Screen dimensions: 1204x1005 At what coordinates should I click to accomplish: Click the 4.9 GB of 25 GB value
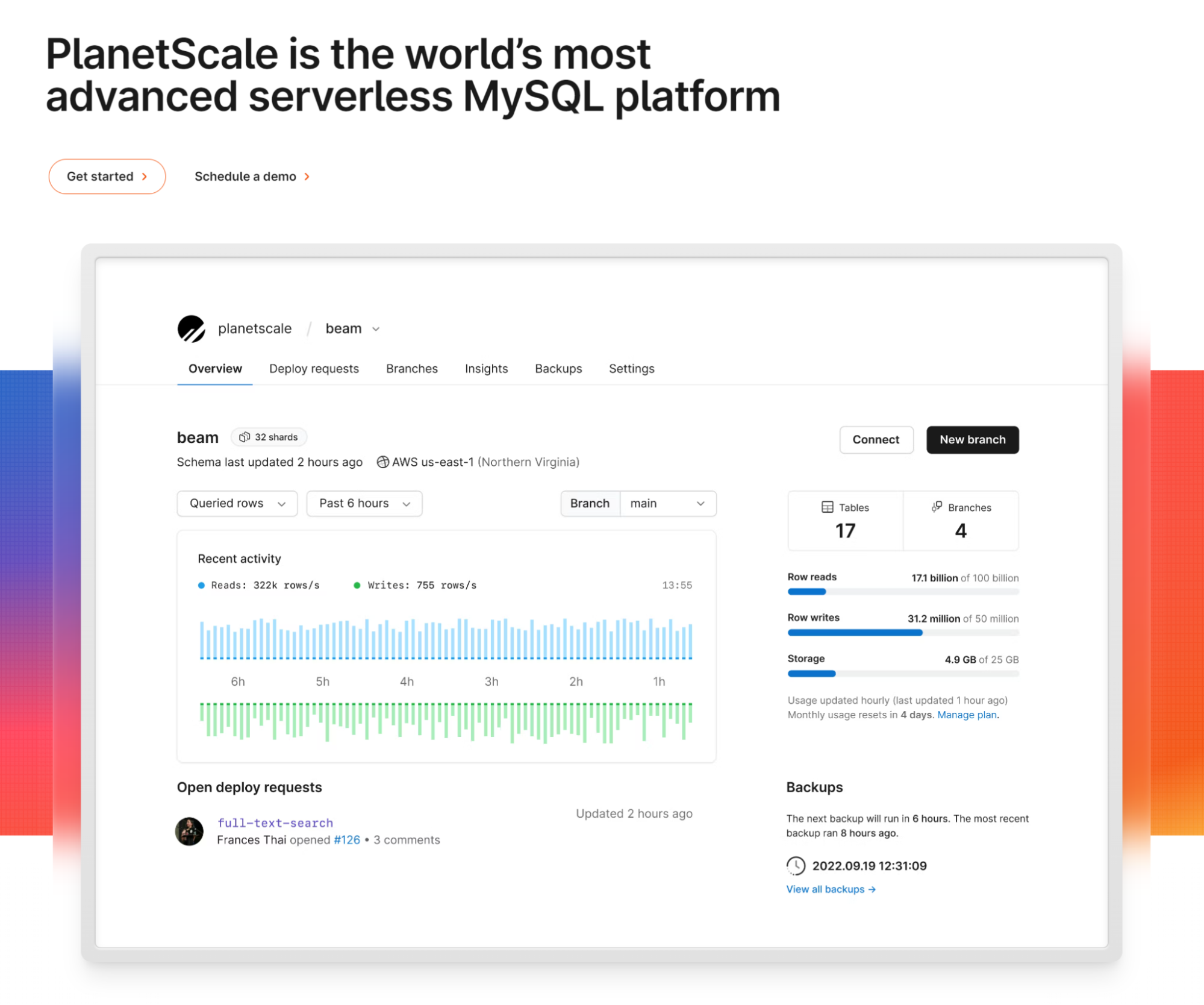click(982, 659)
